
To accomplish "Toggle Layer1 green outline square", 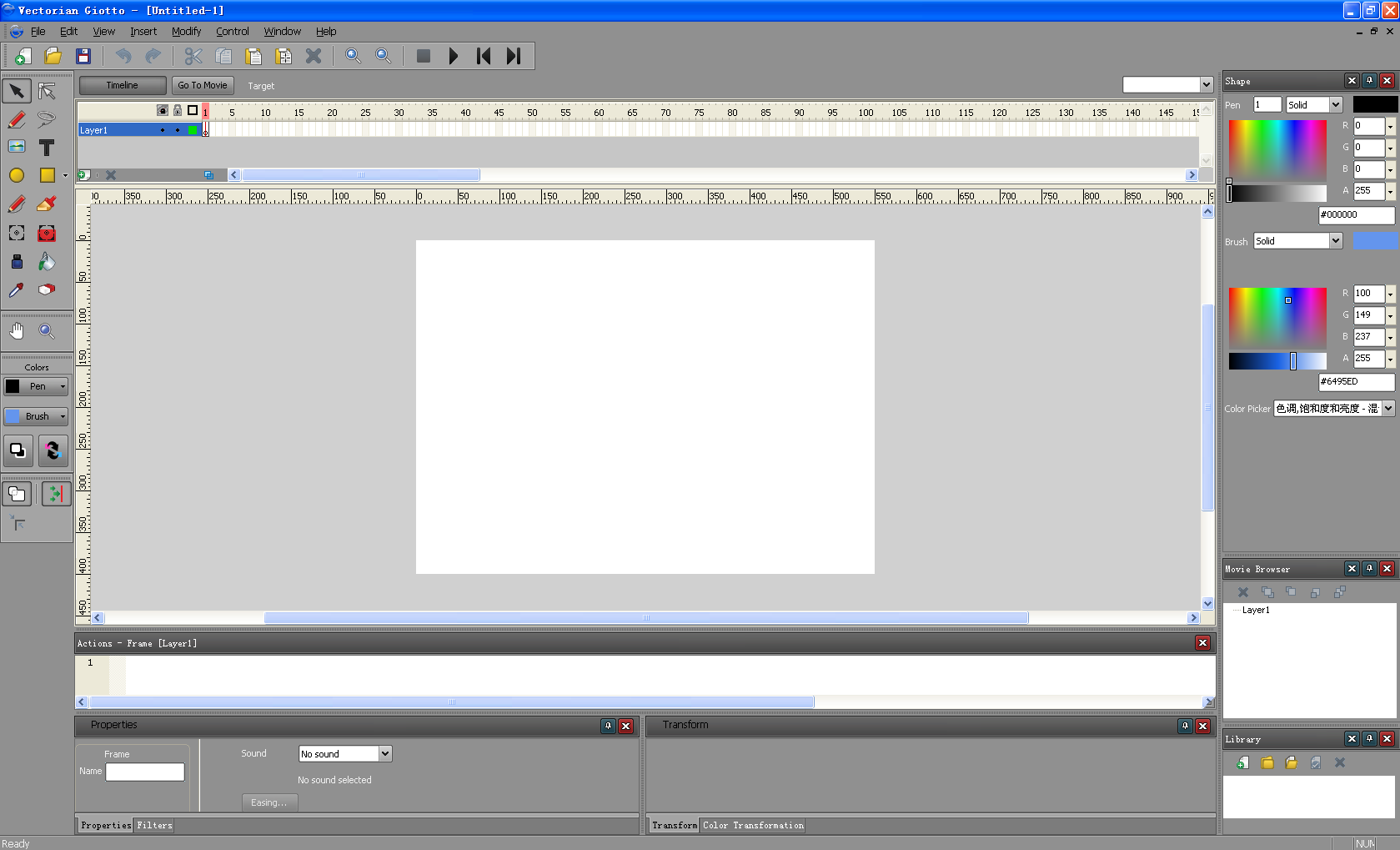I will 193,130.
